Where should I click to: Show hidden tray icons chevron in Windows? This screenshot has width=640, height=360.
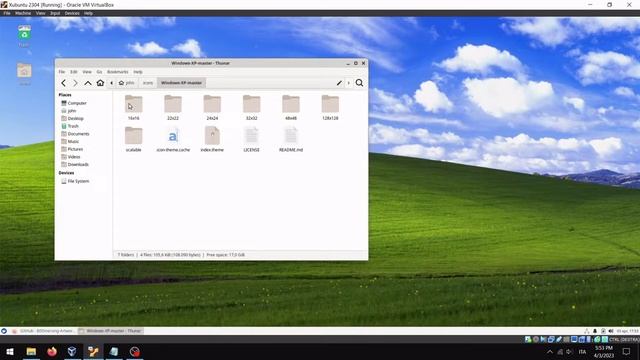click(x=550, y=352)
